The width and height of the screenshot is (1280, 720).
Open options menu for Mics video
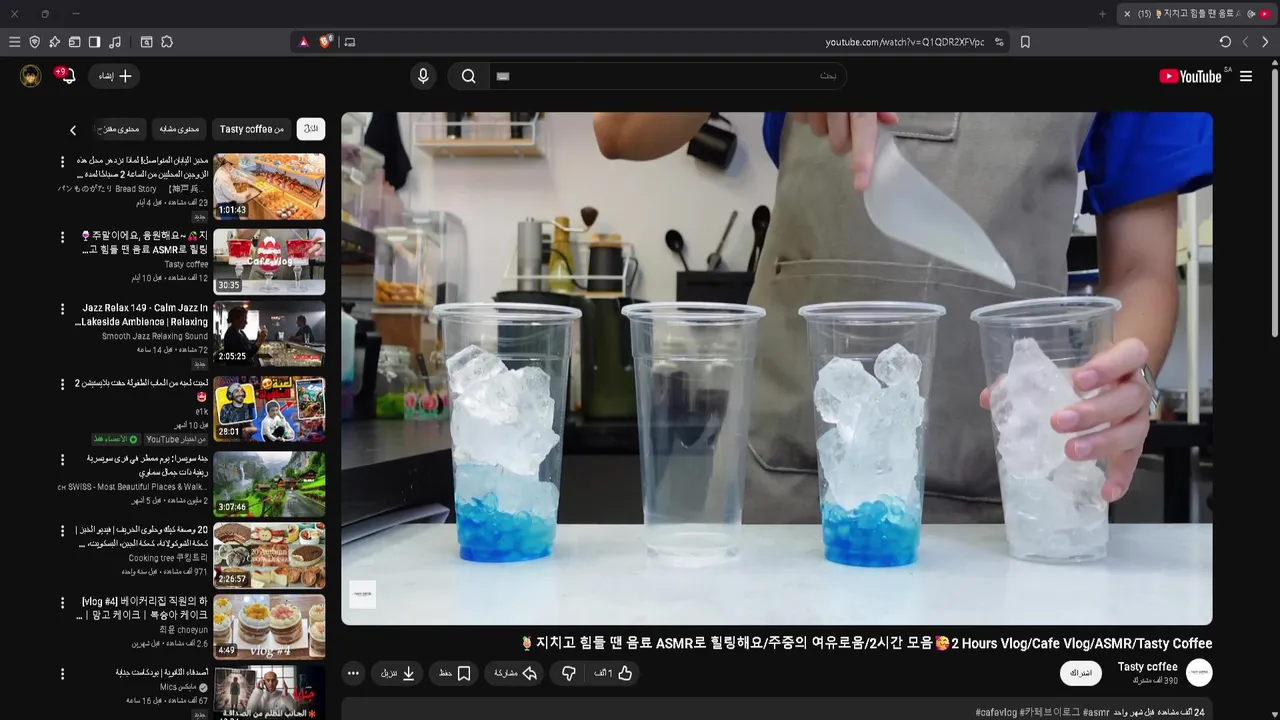pyautogui.click(x=62, y=674)
